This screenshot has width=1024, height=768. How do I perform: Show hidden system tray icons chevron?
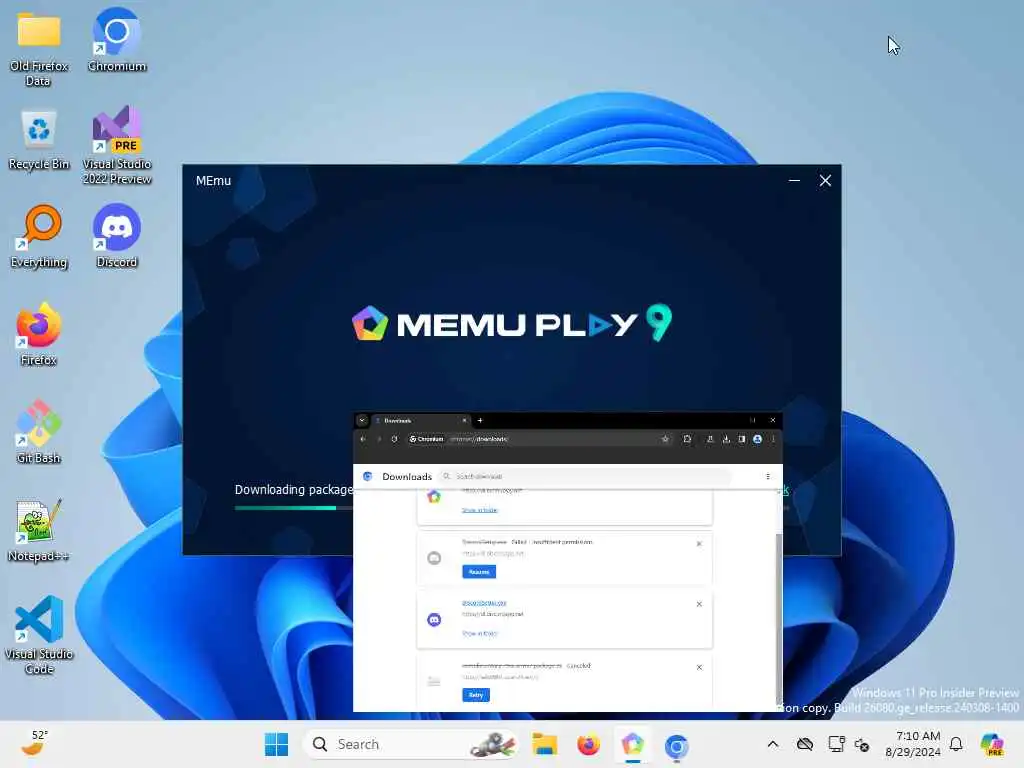click(x=773, y=744)
